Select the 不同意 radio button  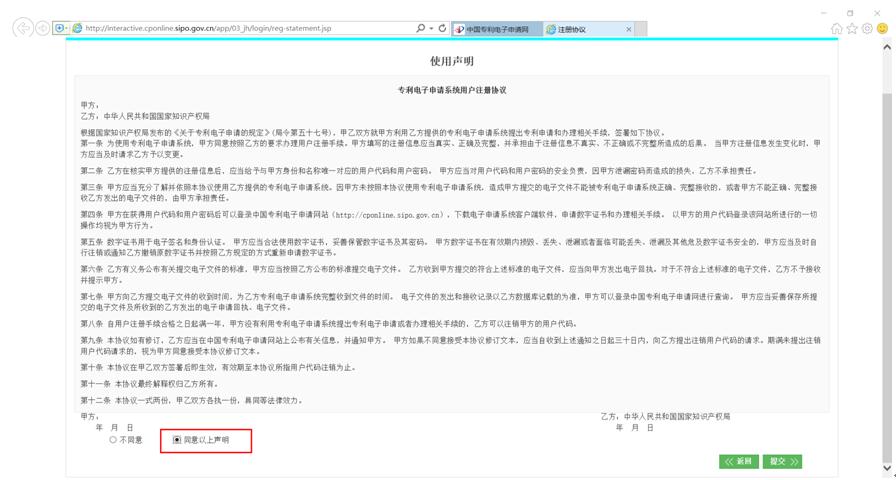pos(113,440)
